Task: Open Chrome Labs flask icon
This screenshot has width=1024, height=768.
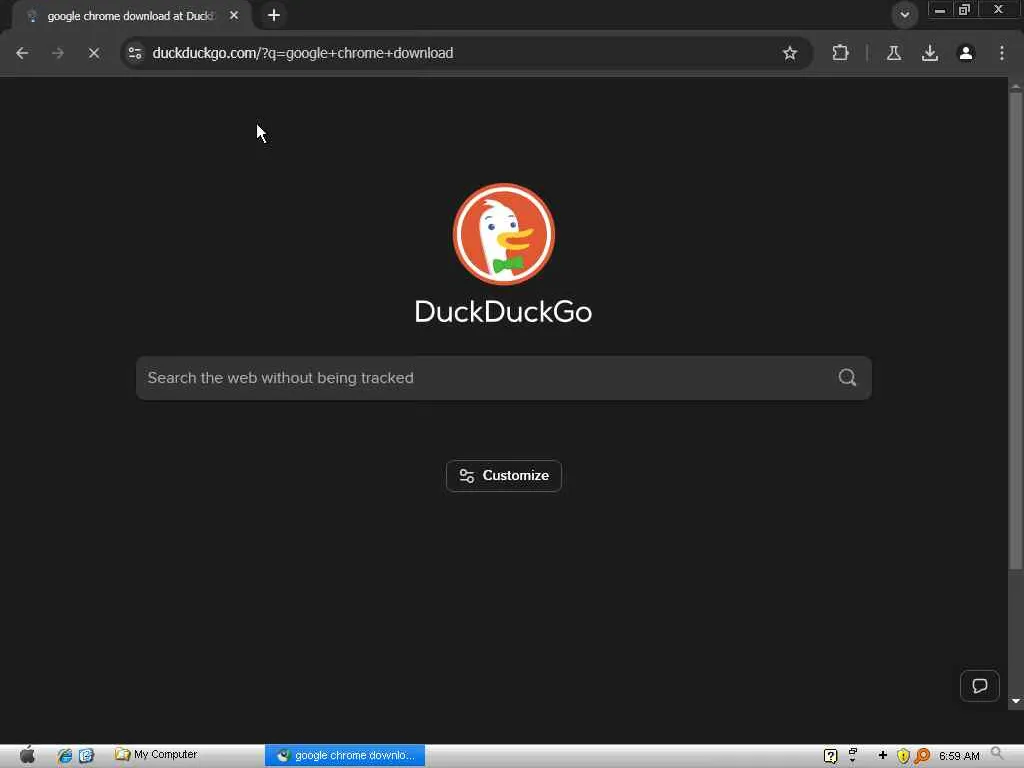Action: pyautogui.click(x=894, y=53)
